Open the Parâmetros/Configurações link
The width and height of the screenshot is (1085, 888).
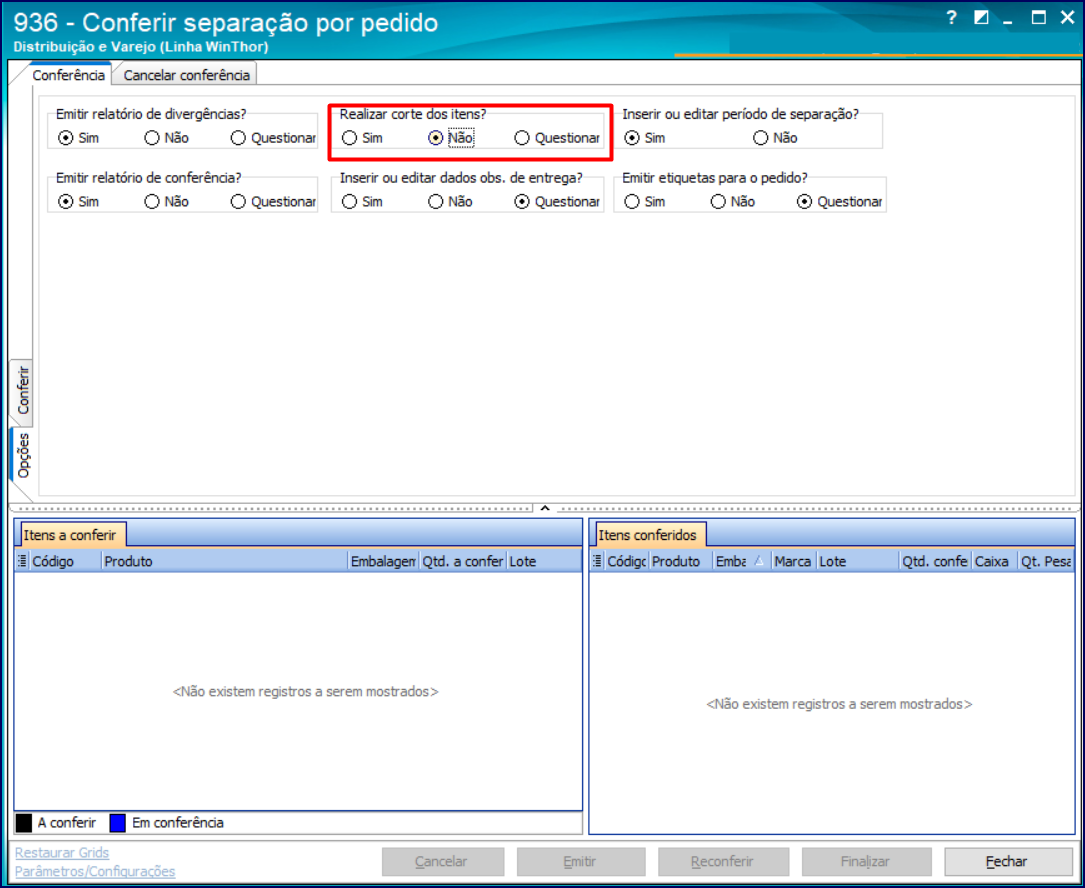[95, 871]
